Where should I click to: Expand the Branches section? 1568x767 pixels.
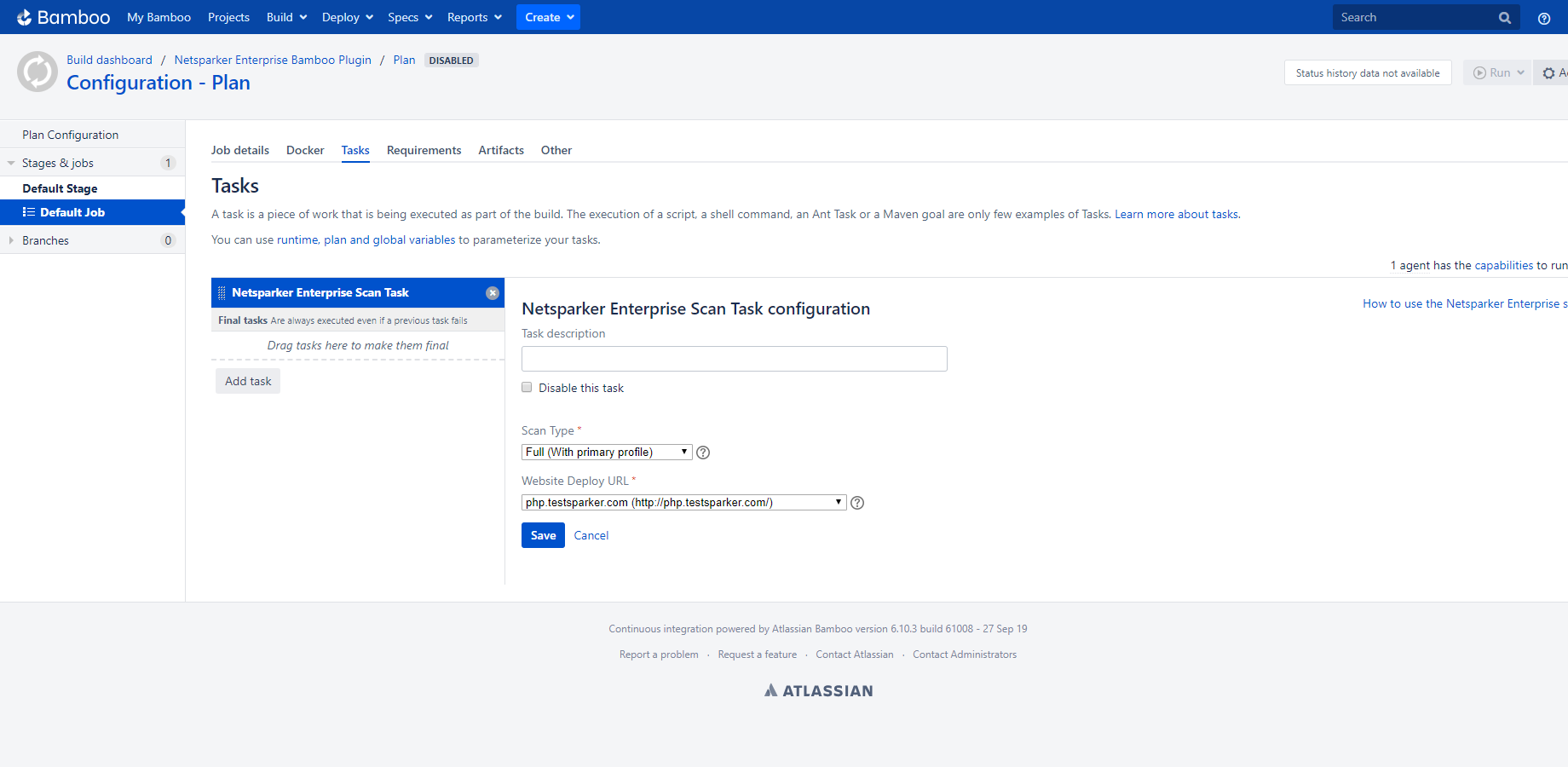pyautogui.click(x=11, y=240)
